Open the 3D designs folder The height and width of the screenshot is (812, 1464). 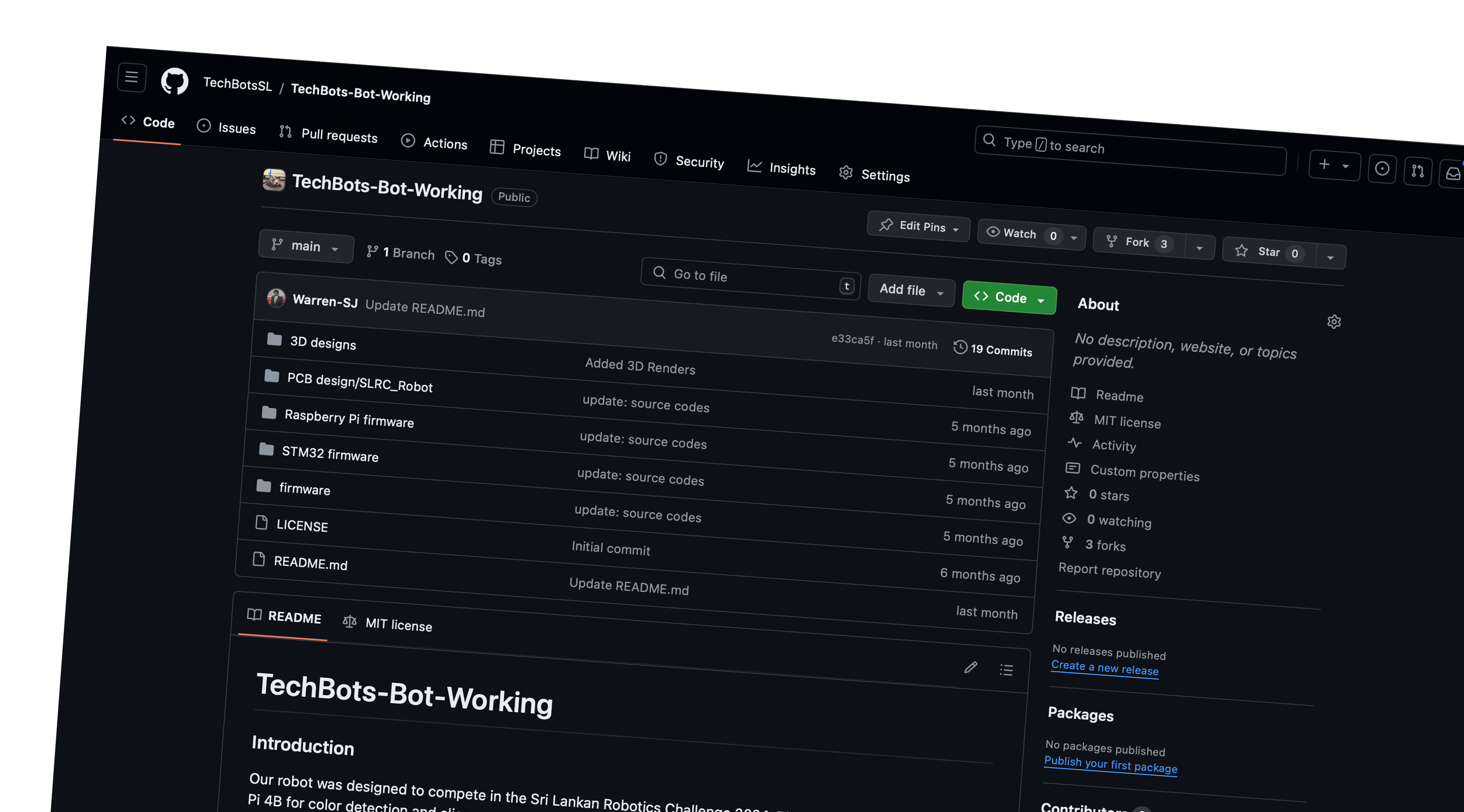coord(323,342)
